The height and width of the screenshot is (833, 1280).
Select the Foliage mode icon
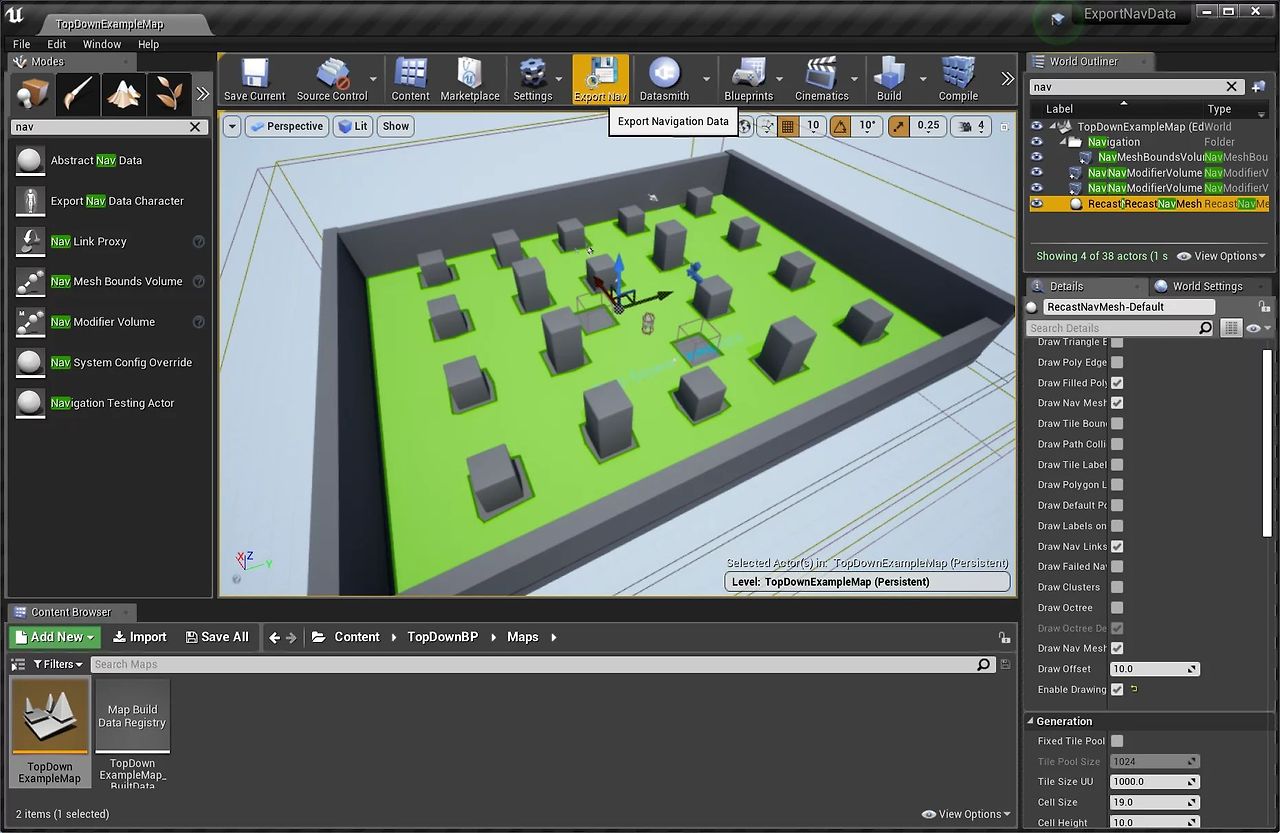point(170,94)
